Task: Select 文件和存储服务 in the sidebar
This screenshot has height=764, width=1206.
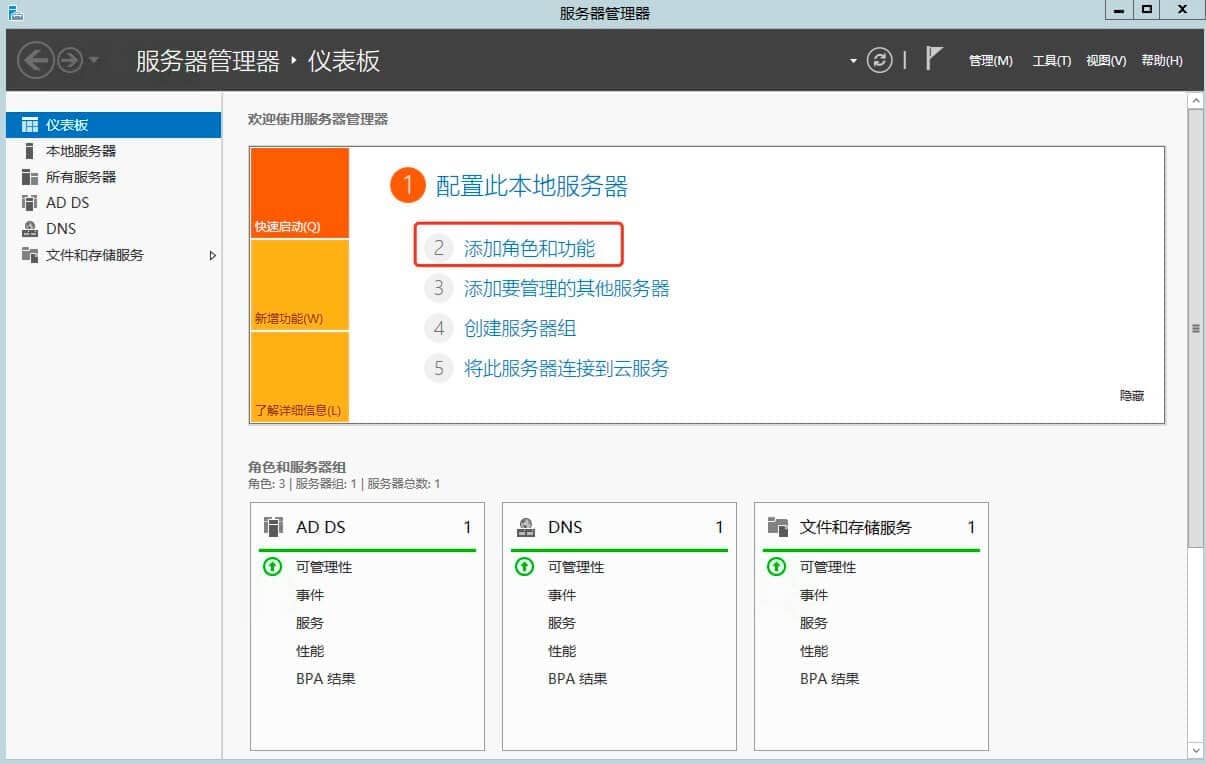Action: [x=113, y=255]
